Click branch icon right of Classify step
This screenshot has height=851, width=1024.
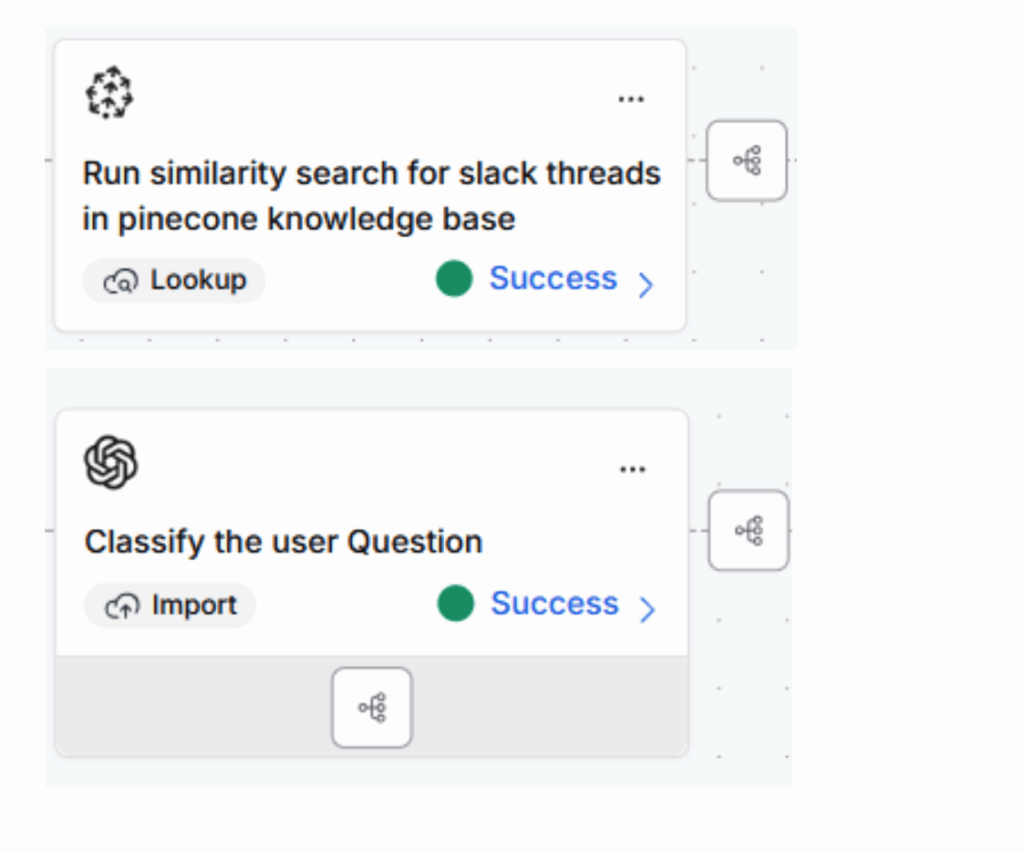click(x=749, y=530)
